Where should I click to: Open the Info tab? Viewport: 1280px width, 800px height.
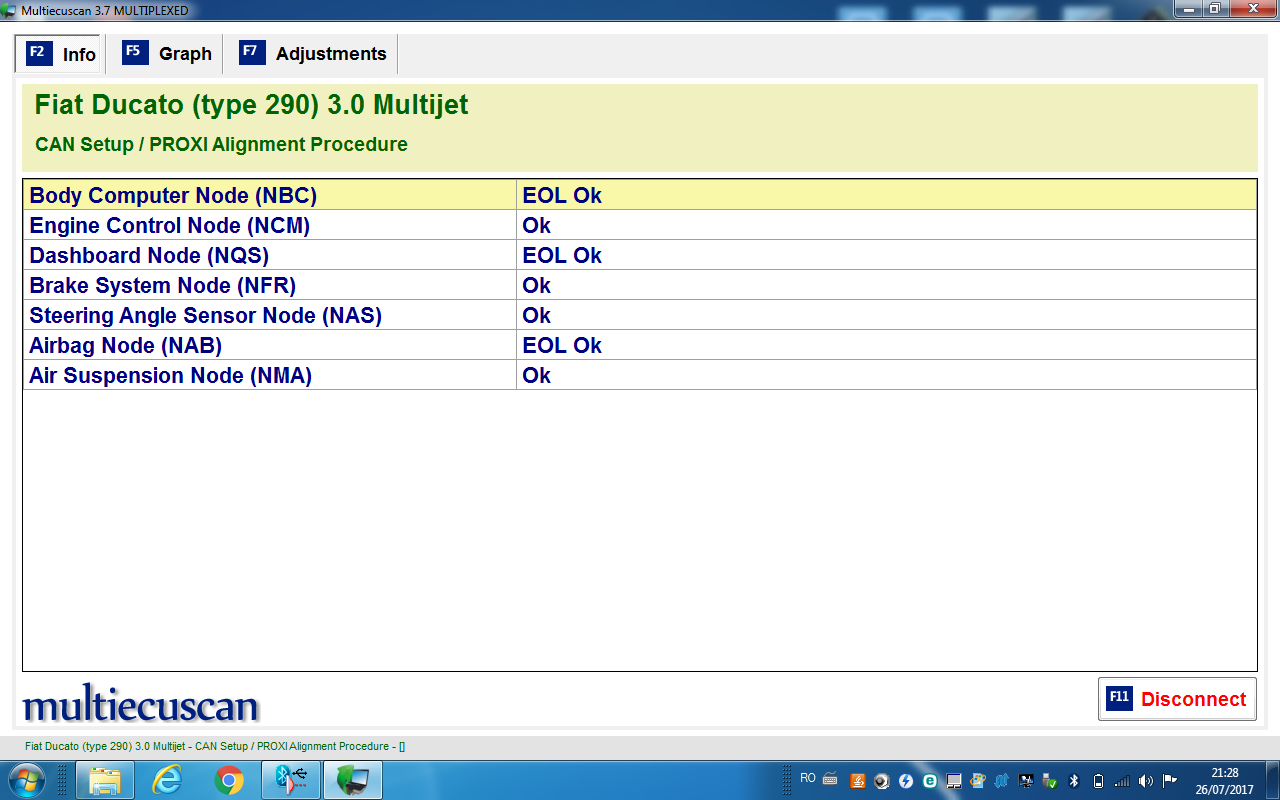point(61,54)
